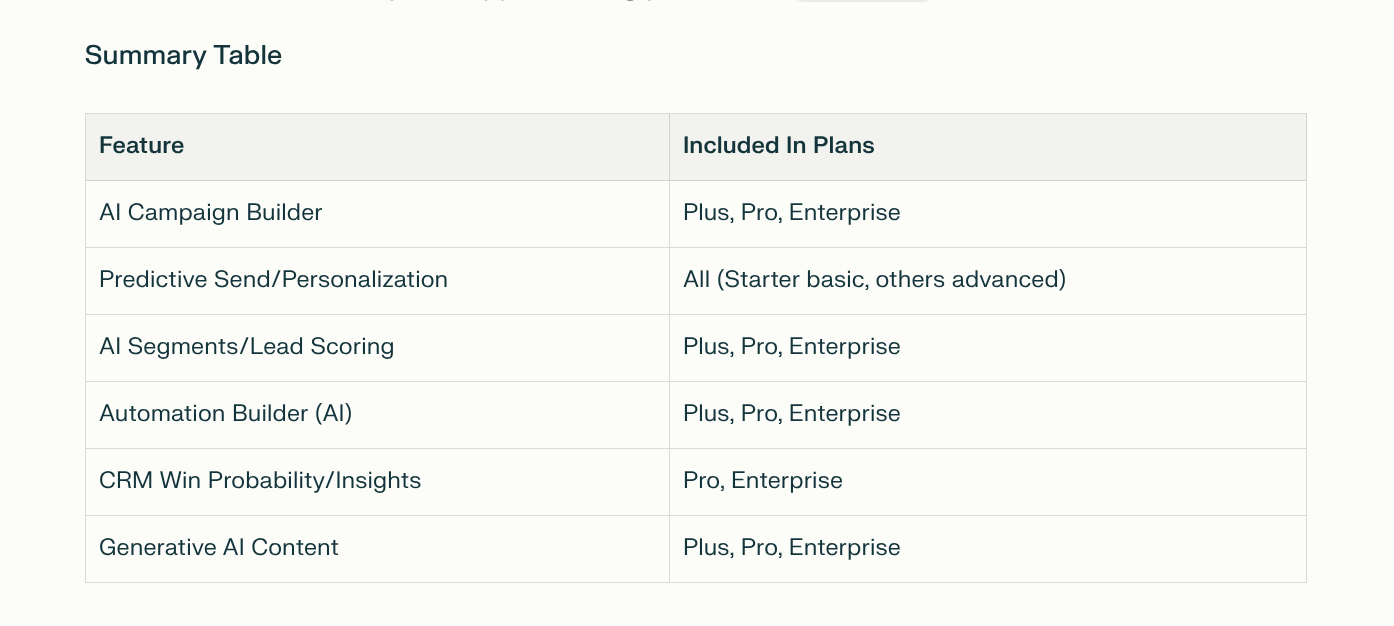The image size is (1394, 626).
Task: Click 'All (Starter basic, others advanced)' cell
Action: pyautogui.click(x=987, y=281)
